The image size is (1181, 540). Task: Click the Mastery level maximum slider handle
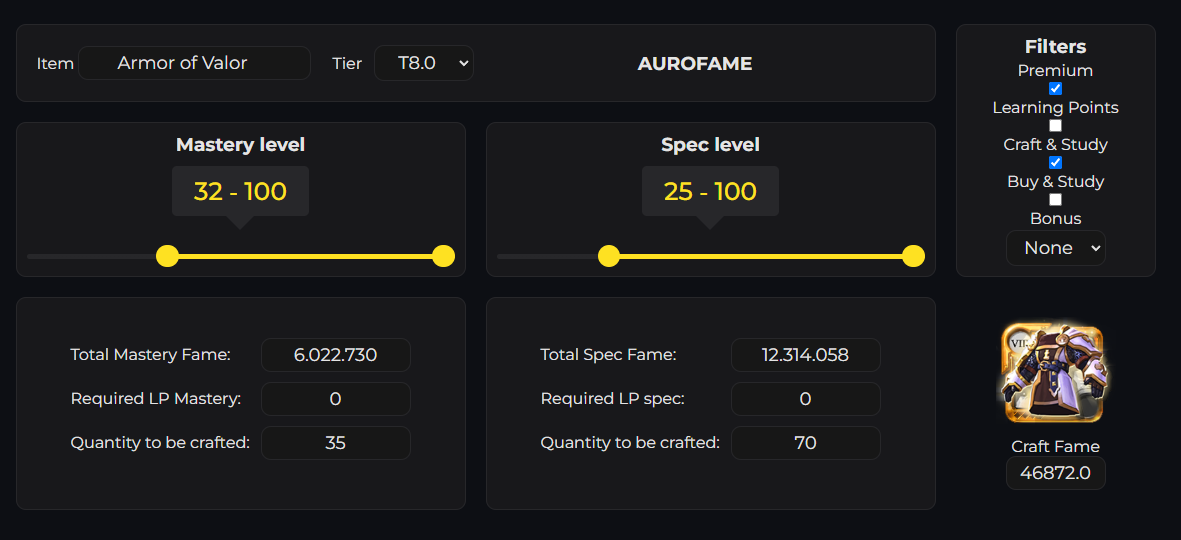click(443, 256)
